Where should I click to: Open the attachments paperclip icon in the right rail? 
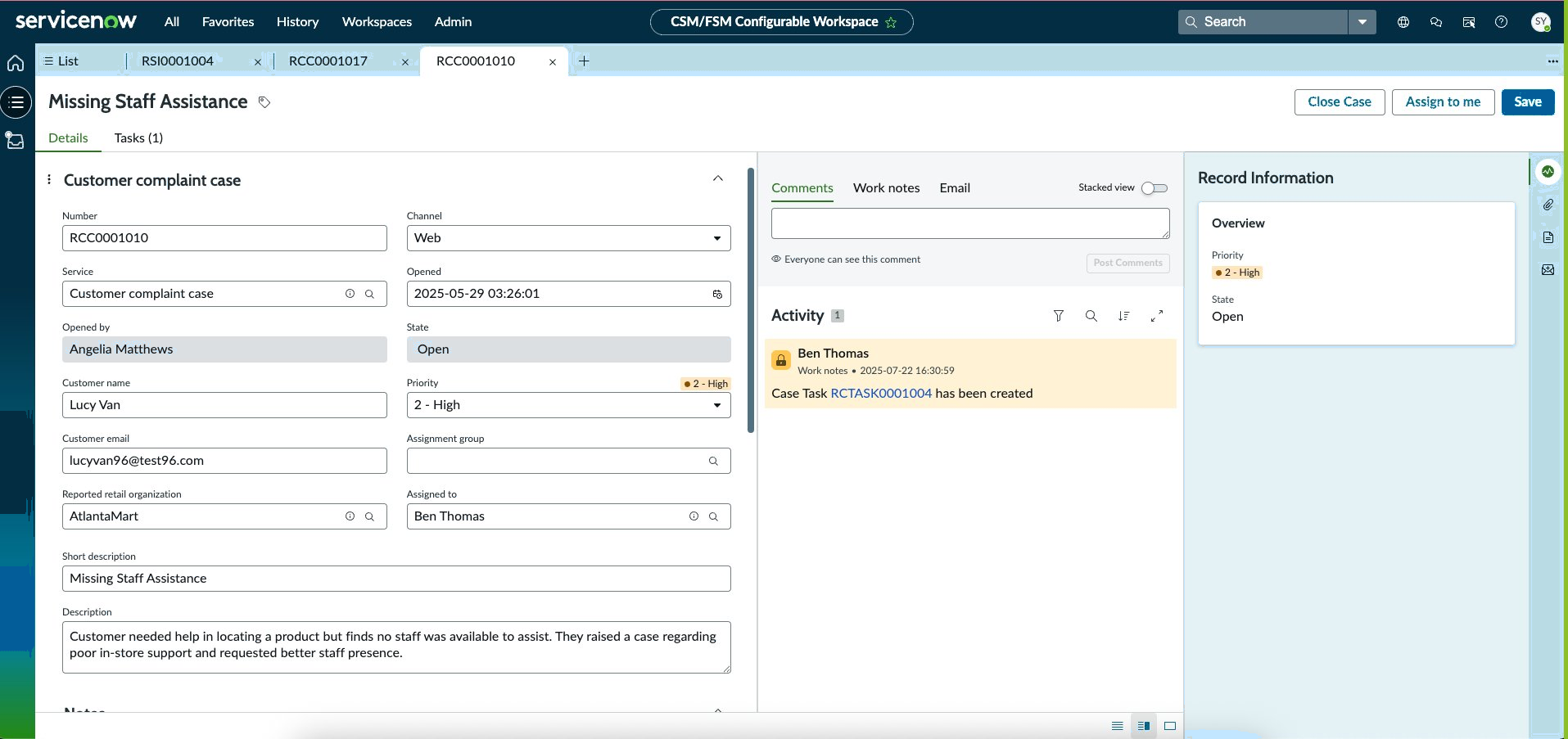[x=1548, y=205]
